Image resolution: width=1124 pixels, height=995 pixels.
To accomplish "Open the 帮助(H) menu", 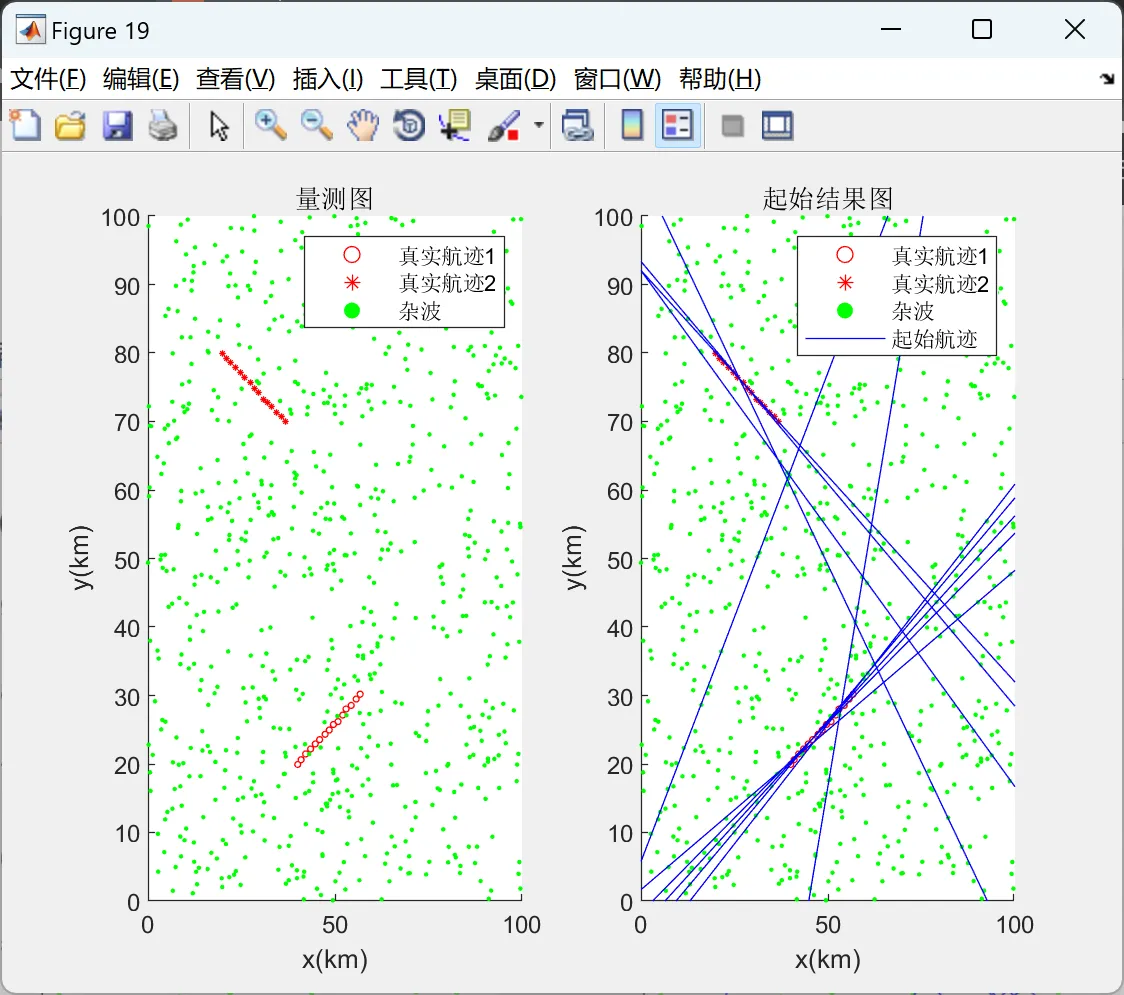I will coord(720,79).
